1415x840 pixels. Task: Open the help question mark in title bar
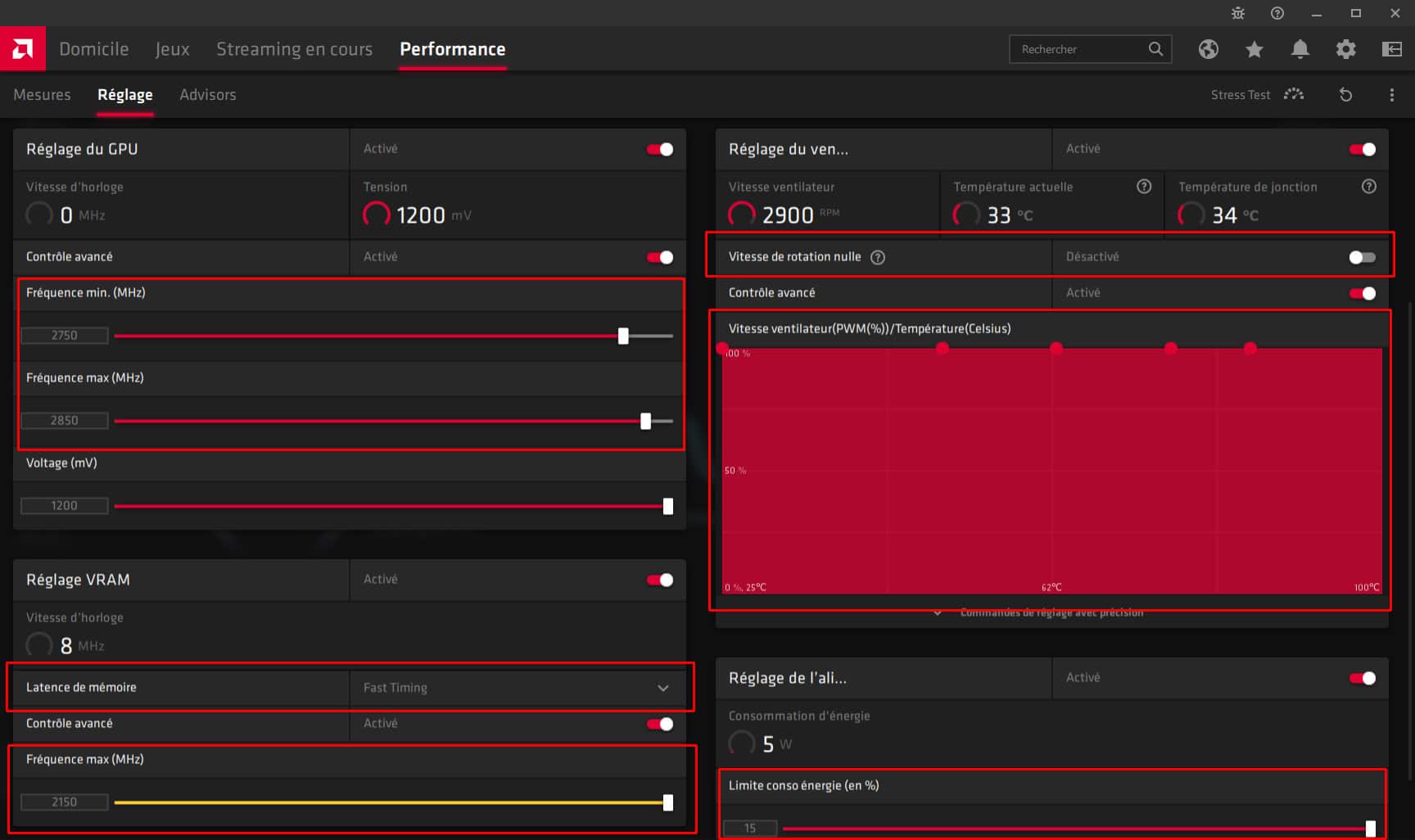tap(1277, 13)
